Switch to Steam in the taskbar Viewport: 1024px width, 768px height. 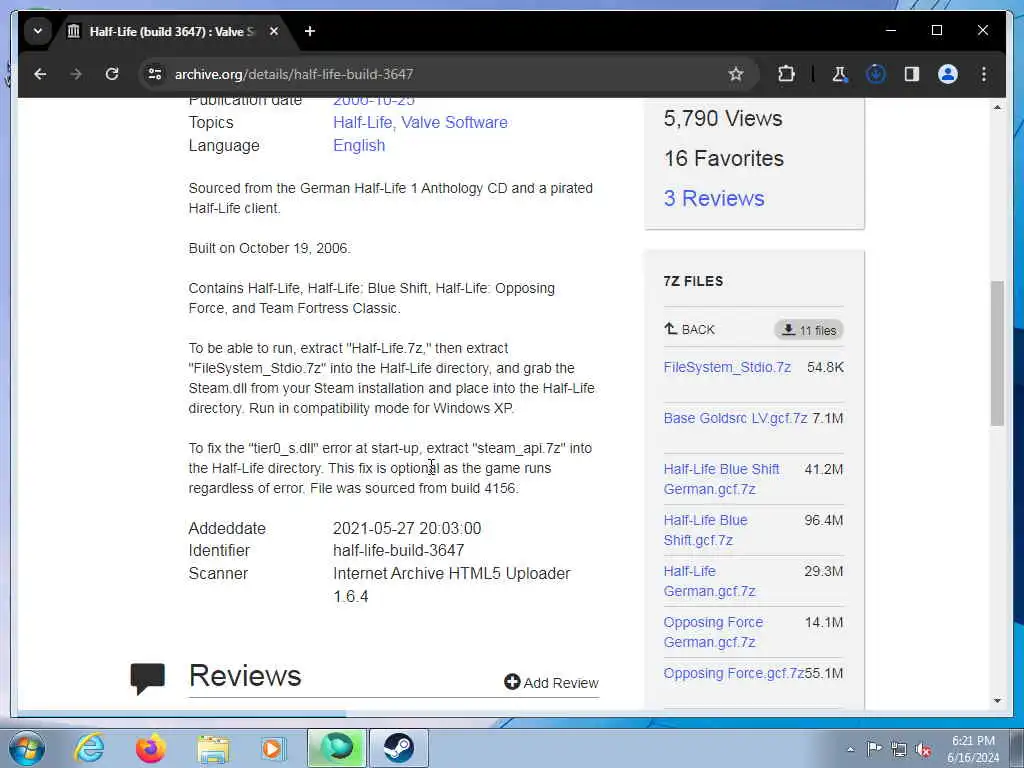[x=399, y=748]
